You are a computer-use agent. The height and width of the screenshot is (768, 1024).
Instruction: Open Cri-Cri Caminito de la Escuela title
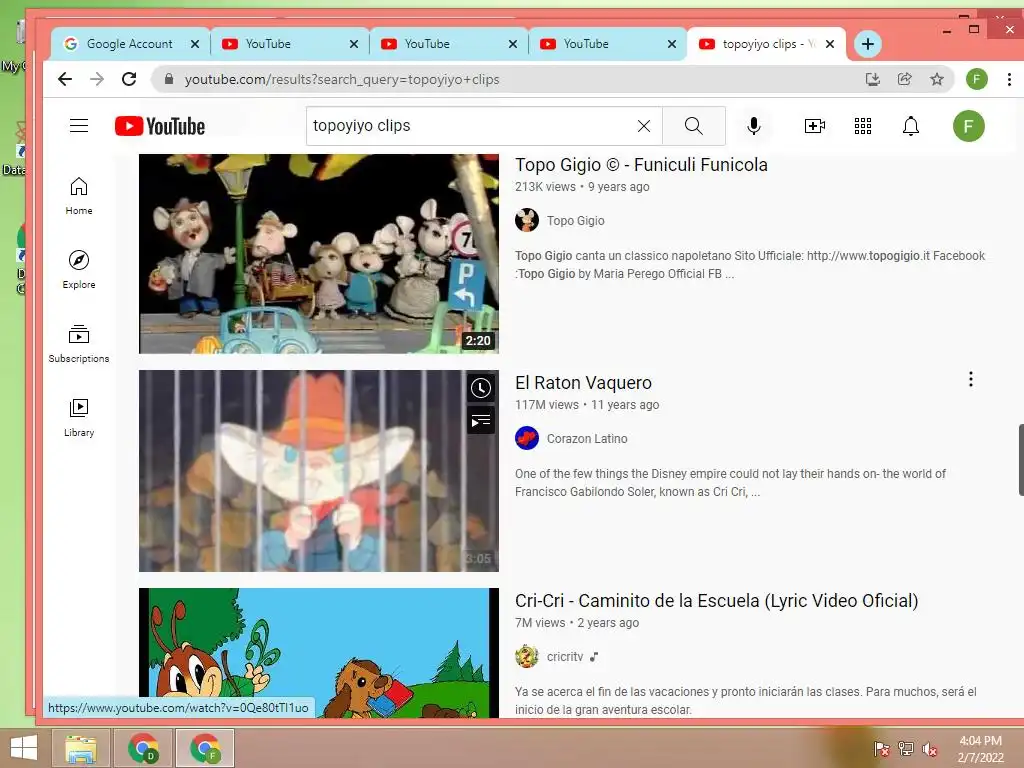pyautogui.click(x=716, y=601)
